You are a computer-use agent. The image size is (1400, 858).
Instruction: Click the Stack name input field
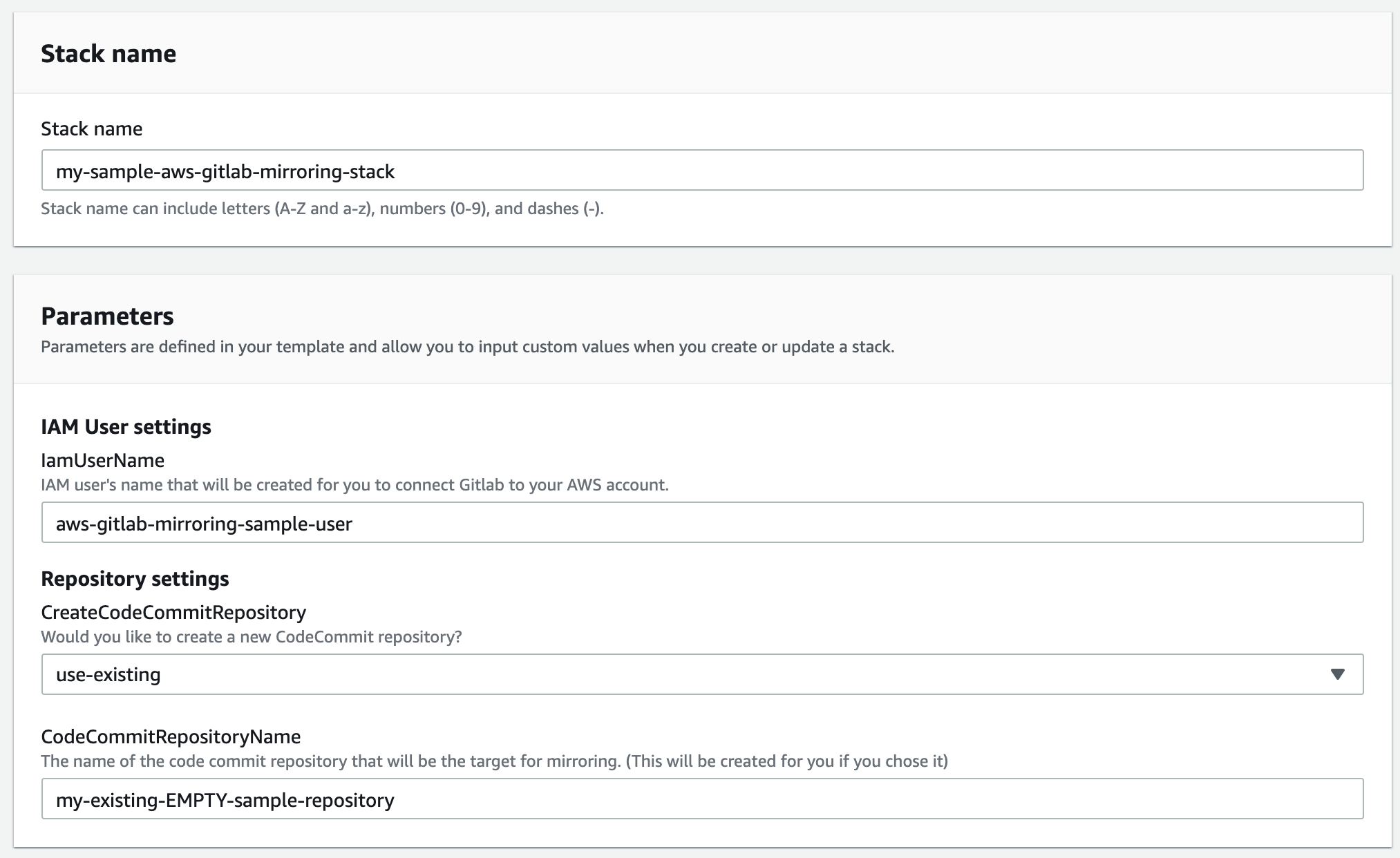coord(702,171)
